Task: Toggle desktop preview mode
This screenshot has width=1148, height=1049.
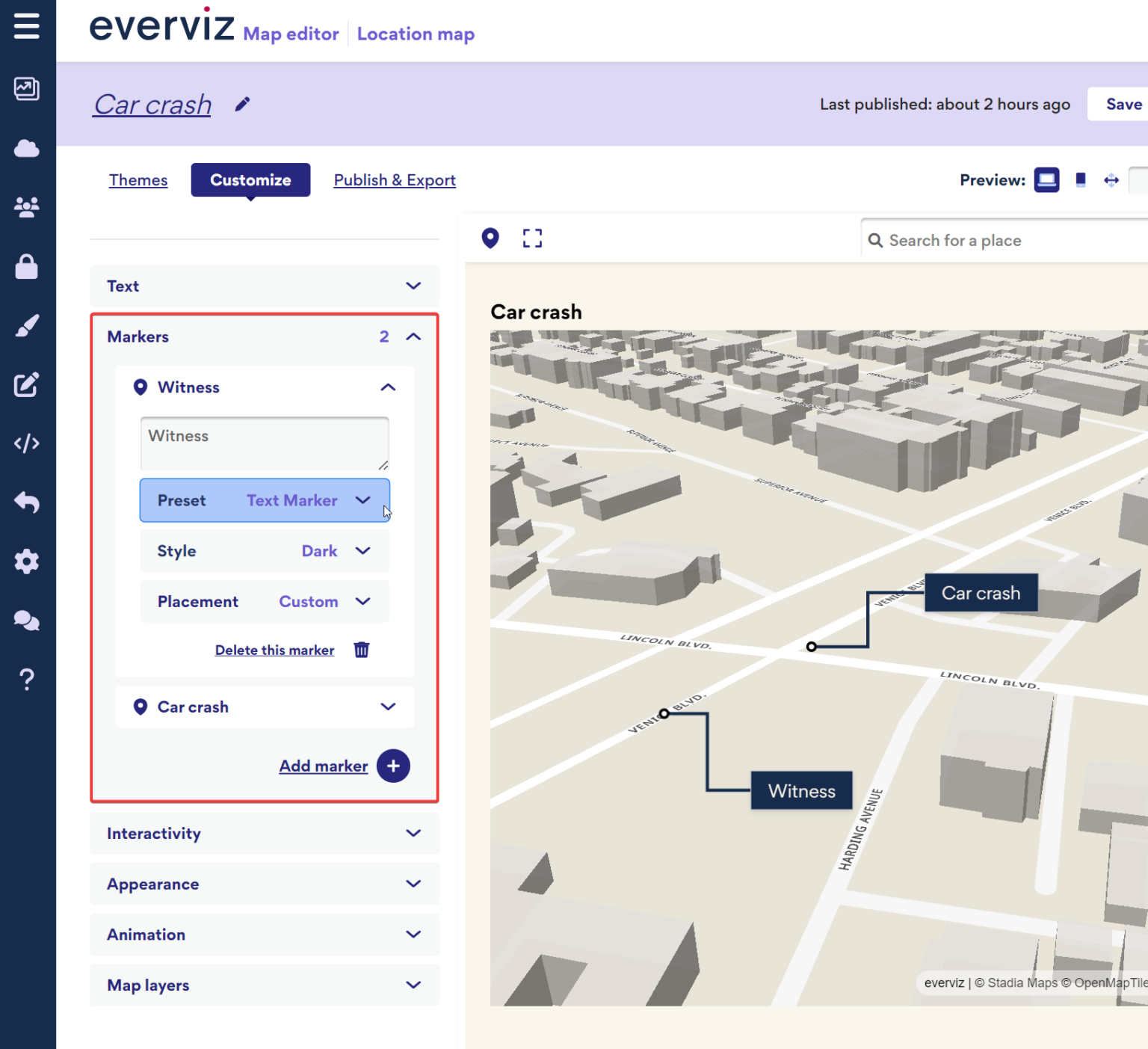Action: tap(1046, 179)
